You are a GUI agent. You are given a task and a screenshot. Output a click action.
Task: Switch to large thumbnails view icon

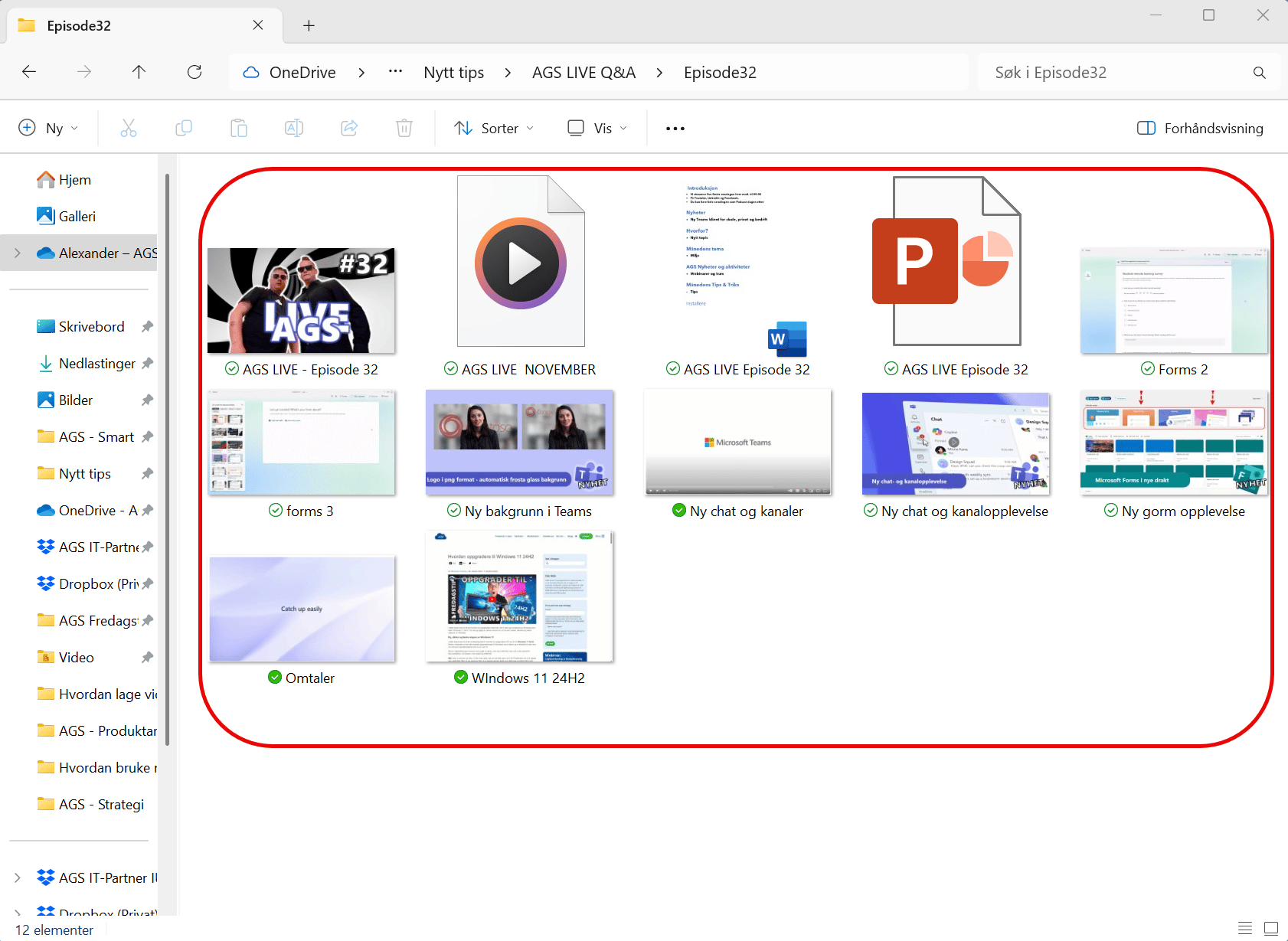coord(1271,928)
